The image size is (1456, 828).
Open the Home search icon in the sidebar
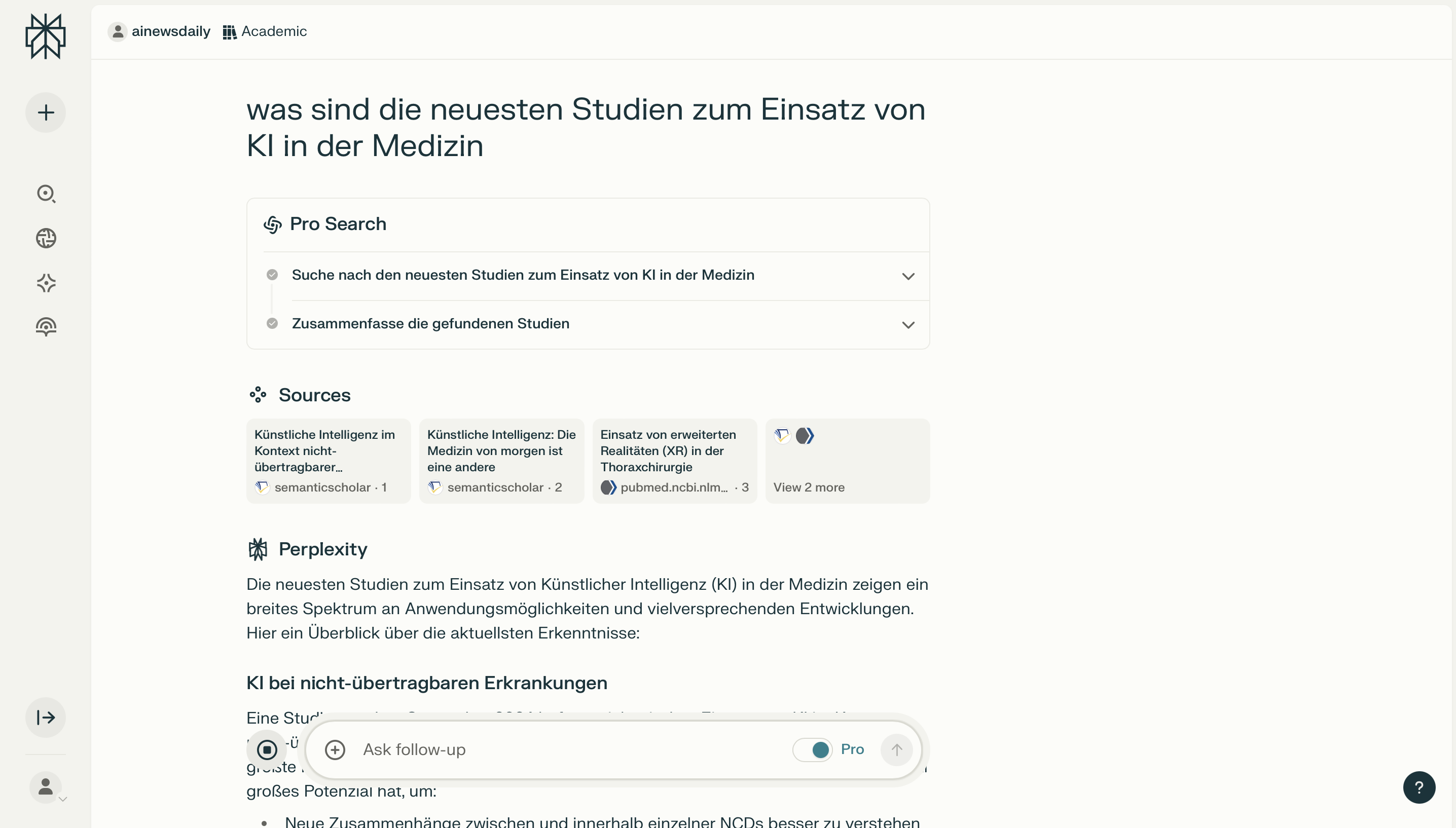coord(46,194)
